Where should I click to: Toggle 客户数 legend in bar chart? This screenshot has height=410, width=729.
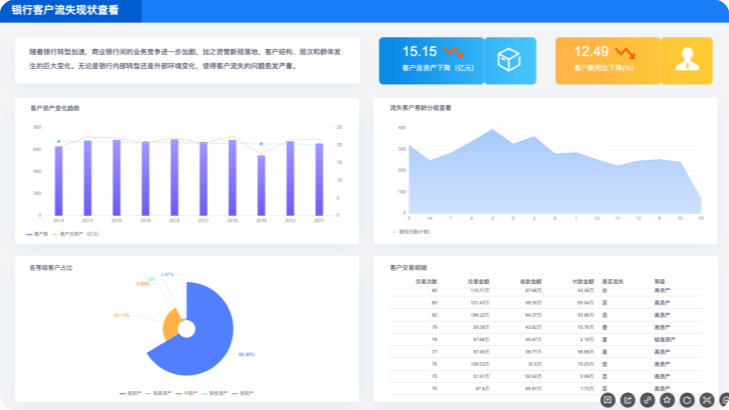point(37,234)
